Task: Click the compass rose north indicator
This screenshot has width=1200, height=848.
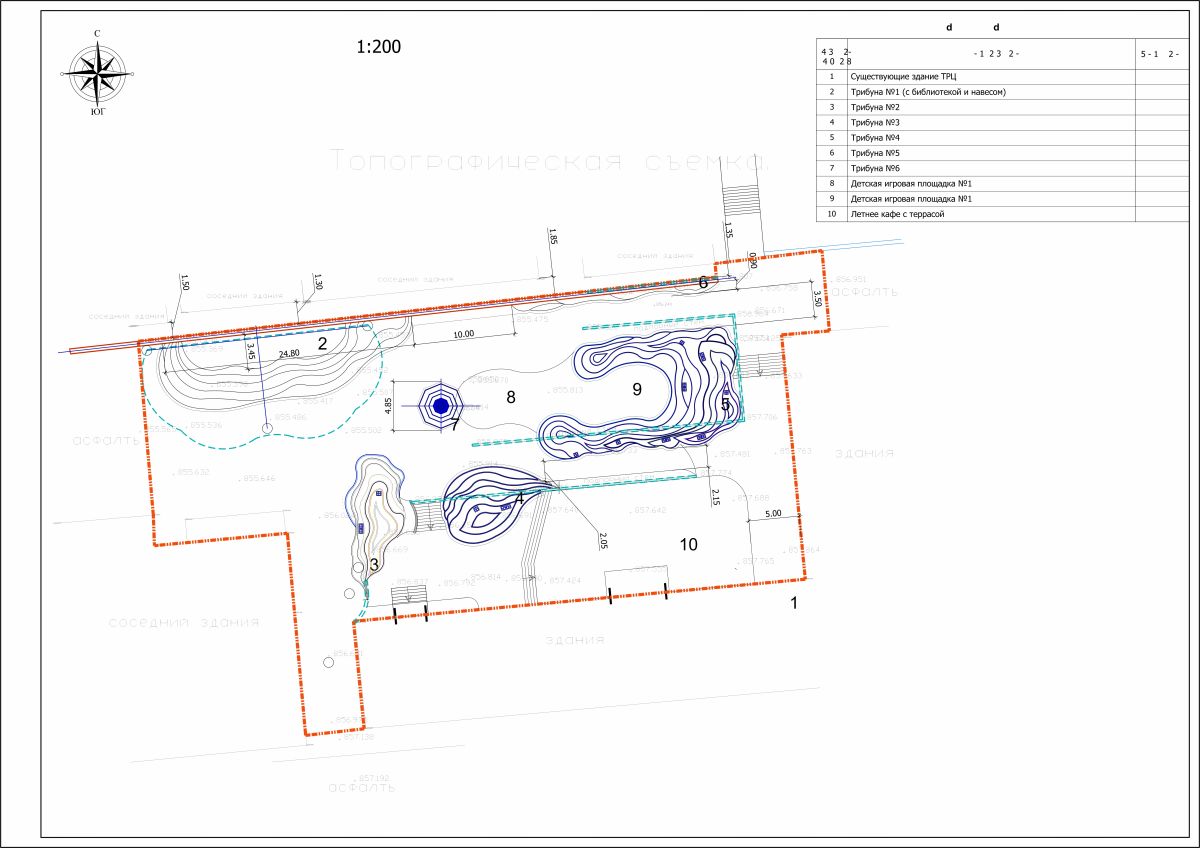Action: click(97, 34)
